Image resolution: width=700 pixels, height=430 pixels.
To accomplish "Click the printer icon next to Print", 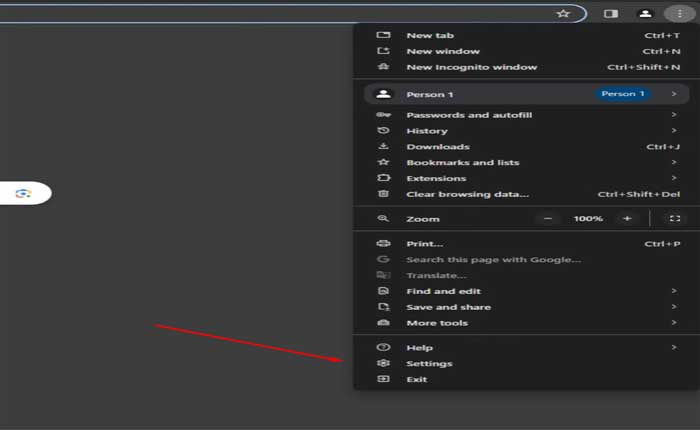I will (382, 244).
